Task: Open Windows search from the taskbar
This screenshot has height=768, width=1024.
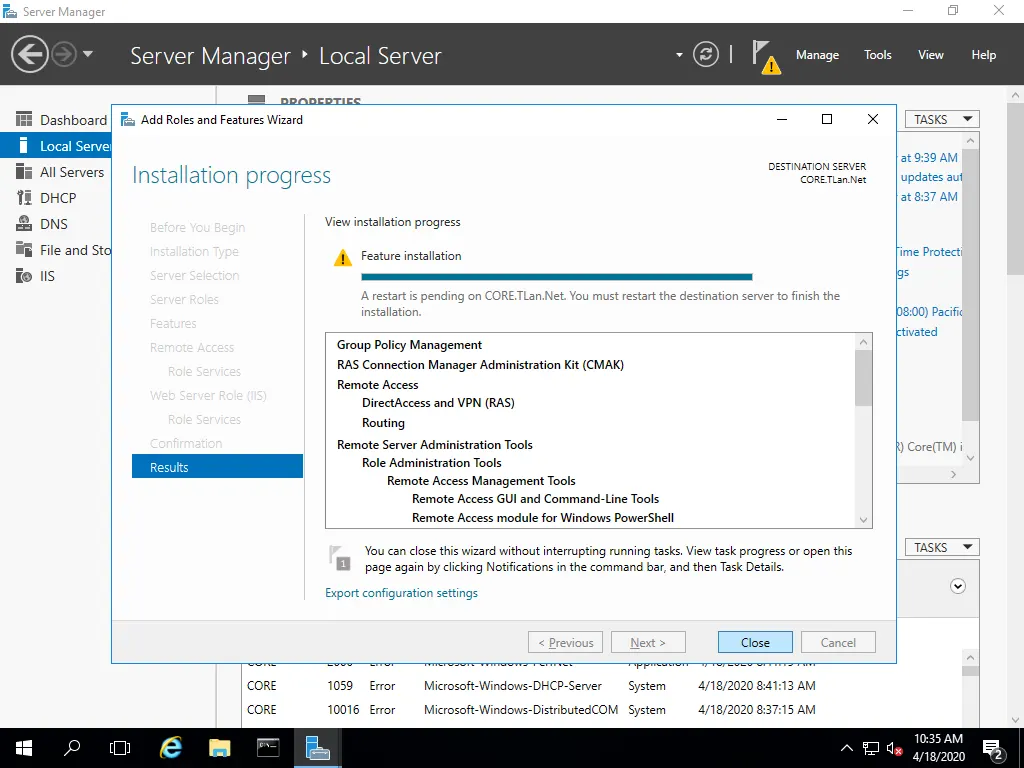Action: pyautogui.click(x=72, y=748)
